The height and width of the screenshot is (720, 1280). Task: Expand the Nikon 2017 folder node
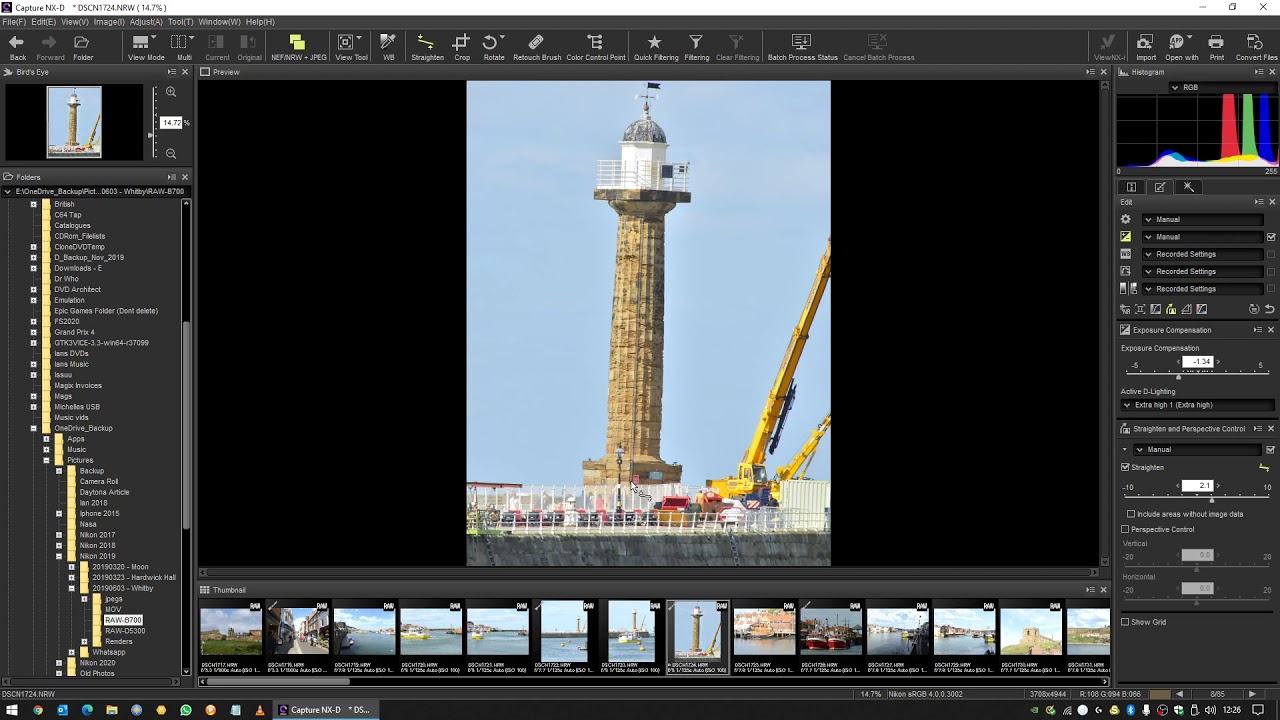tap(59, 535)
